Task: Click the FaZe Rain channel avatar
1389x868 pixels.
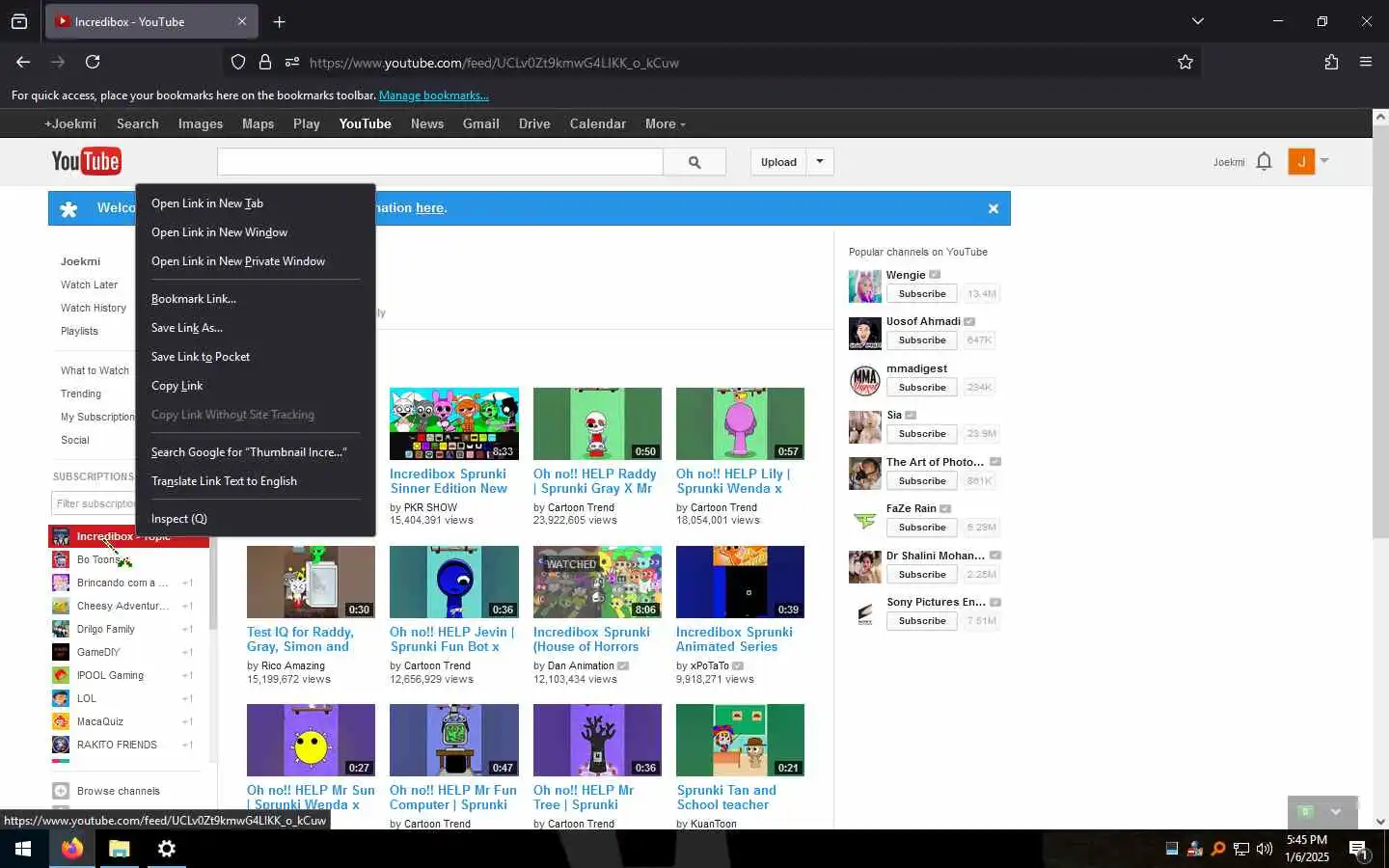Action: point(864,520)
